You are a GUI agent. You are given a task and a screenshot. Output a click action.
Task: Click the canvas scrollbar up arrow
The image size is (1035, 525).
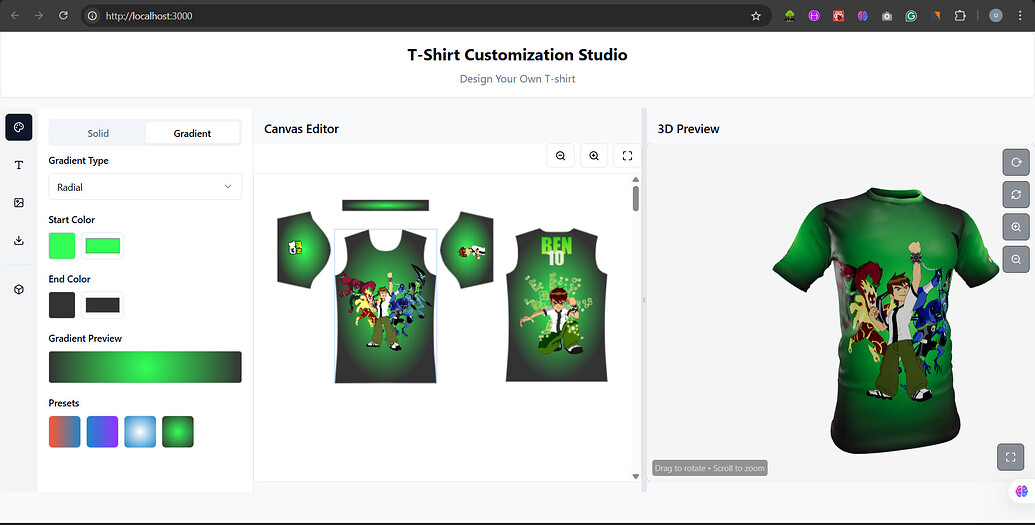pos(636,180)
